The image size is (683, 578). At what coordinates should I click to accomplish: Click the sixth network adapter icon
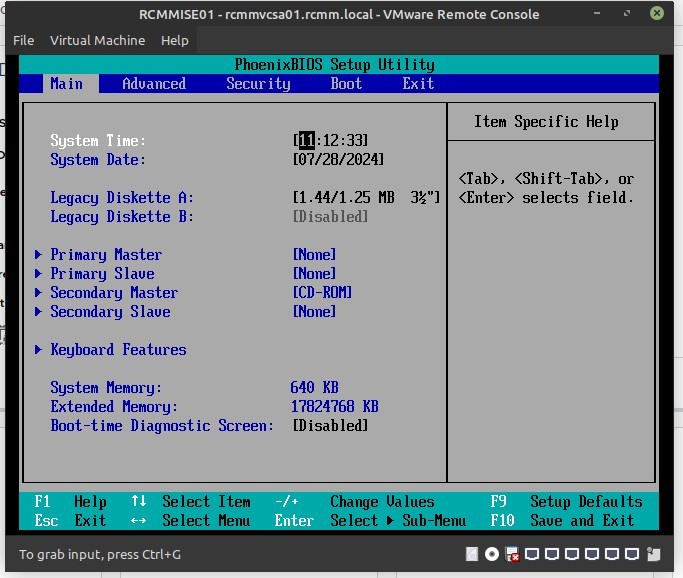coord(632,554)
